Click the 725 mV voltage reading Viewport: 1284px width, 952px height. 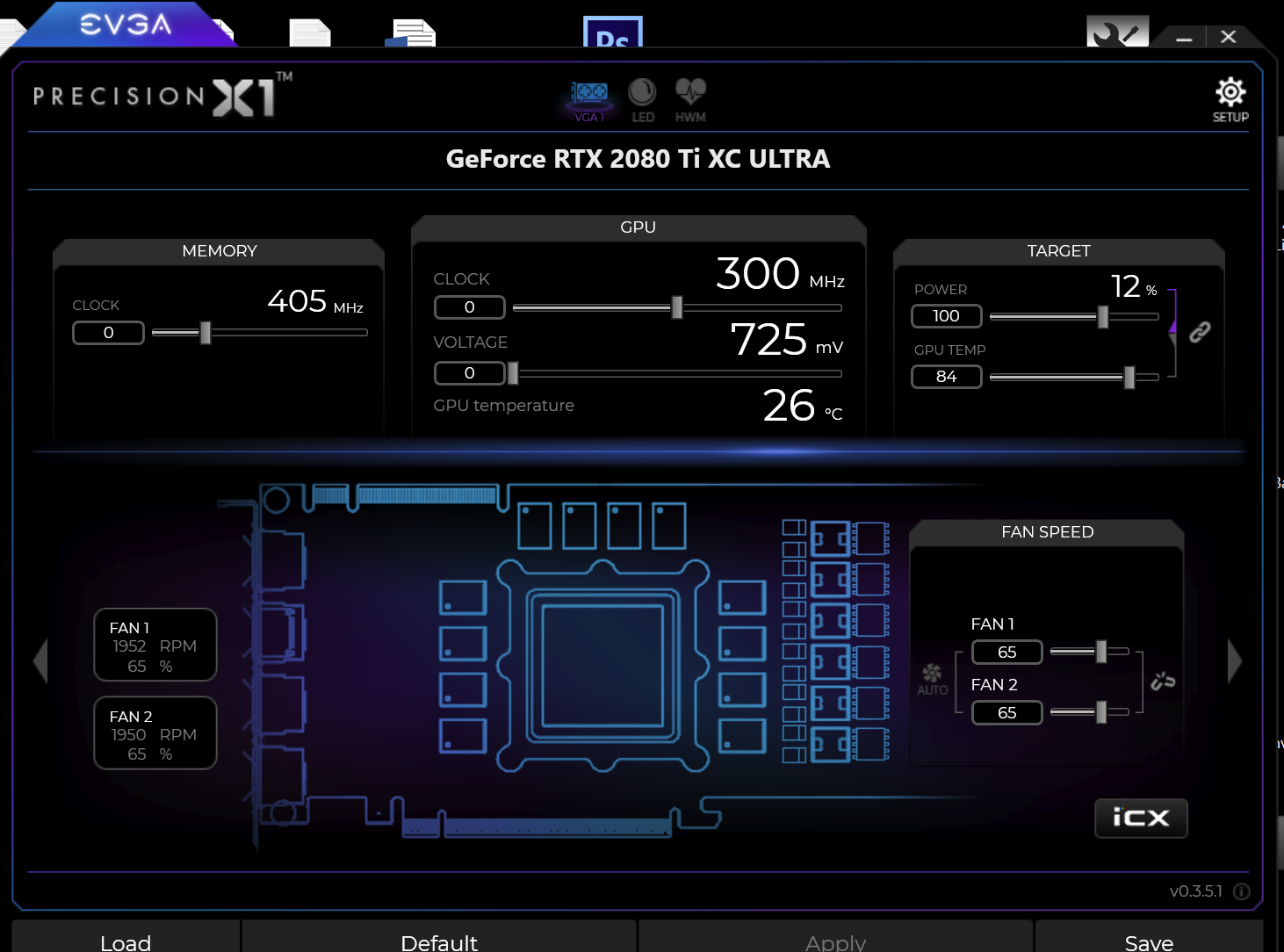tap(787, 339)
